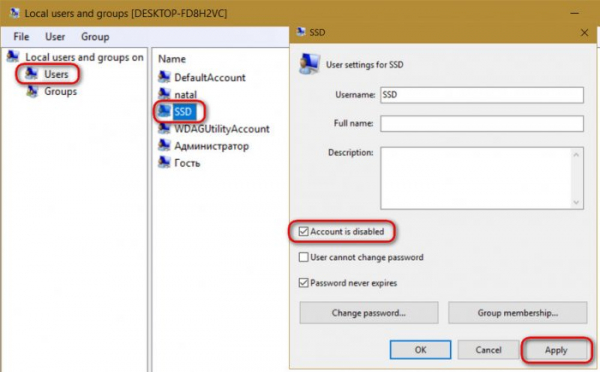
Task: Select Groups node text in tree
Action: point(60,91)
